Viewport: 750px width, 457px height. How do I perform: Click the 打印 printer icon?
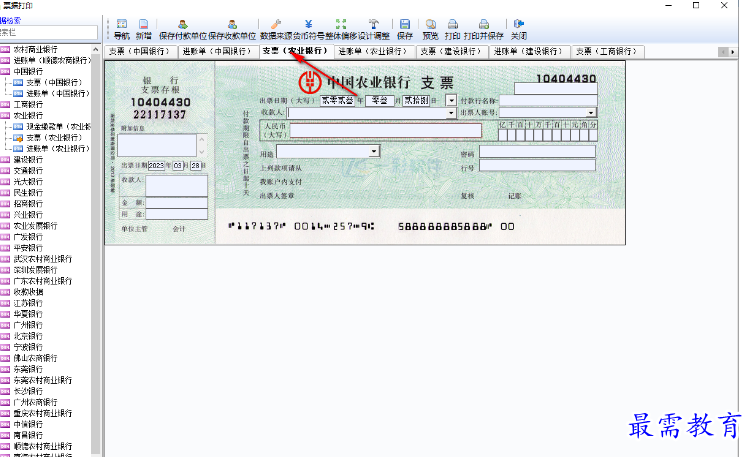(452, 24)
